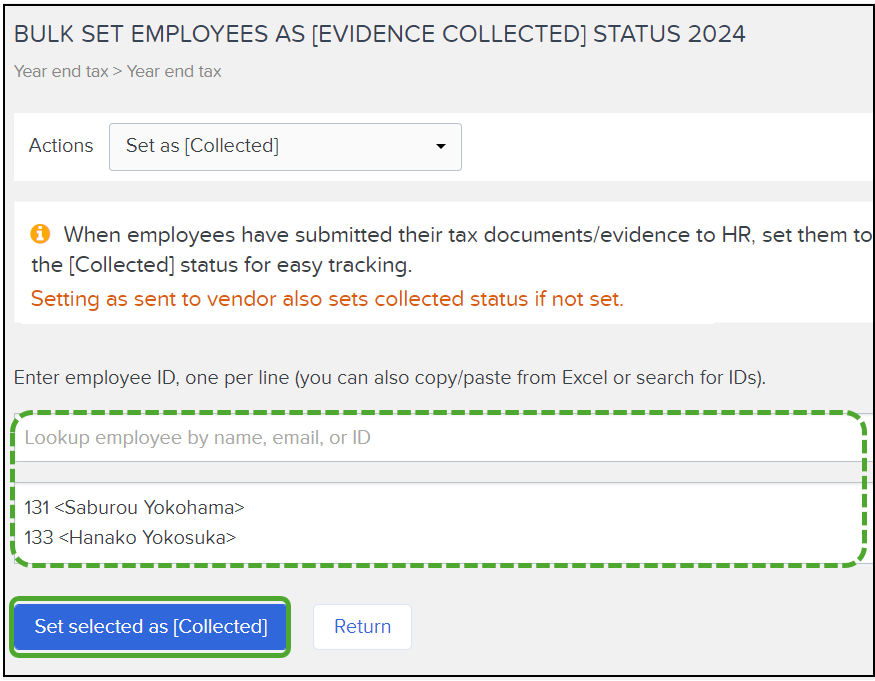
Task: Select the 133 Hanako Yokosuka line
Action: tap(130, 538)
